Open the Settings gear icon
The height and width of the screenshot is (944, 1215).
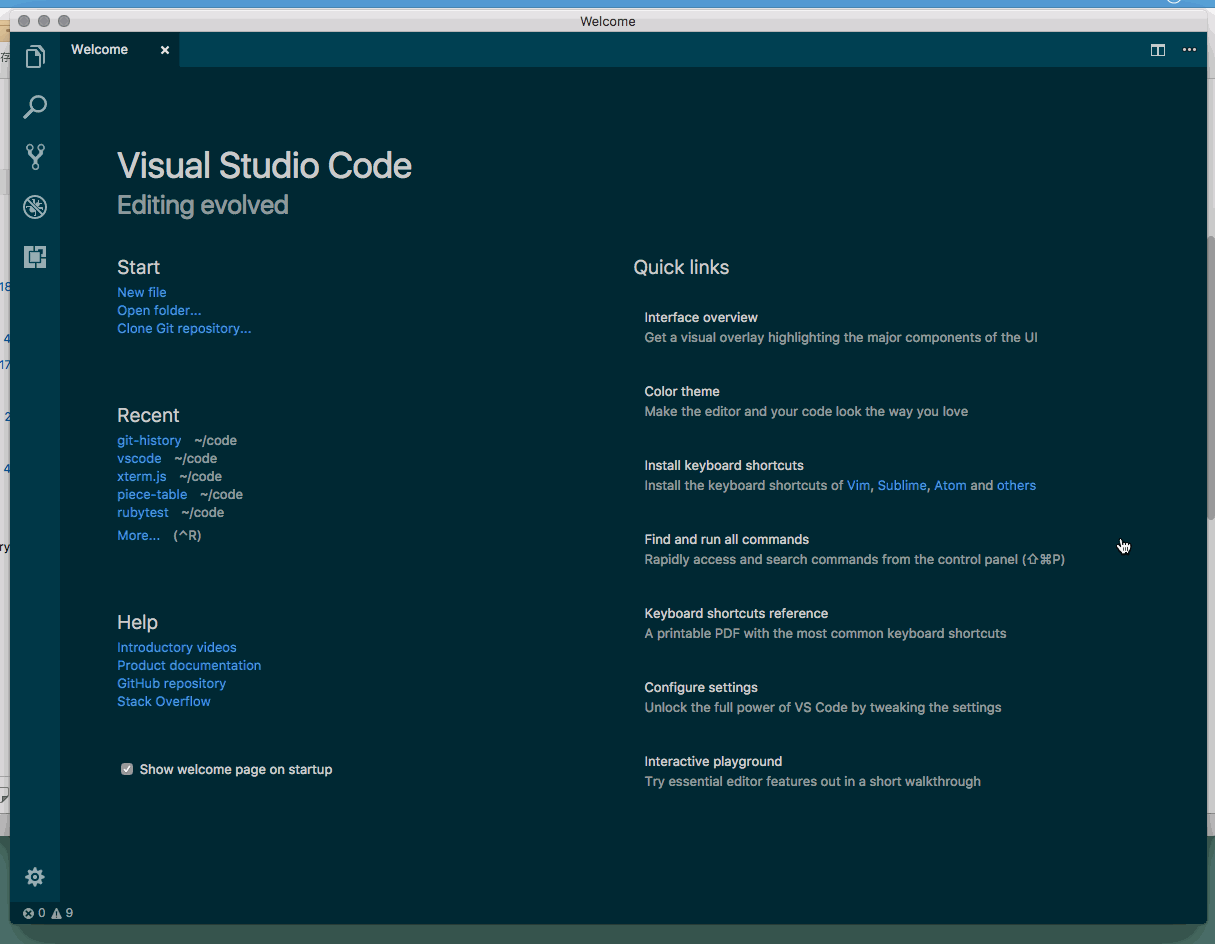tap(35, 877)
